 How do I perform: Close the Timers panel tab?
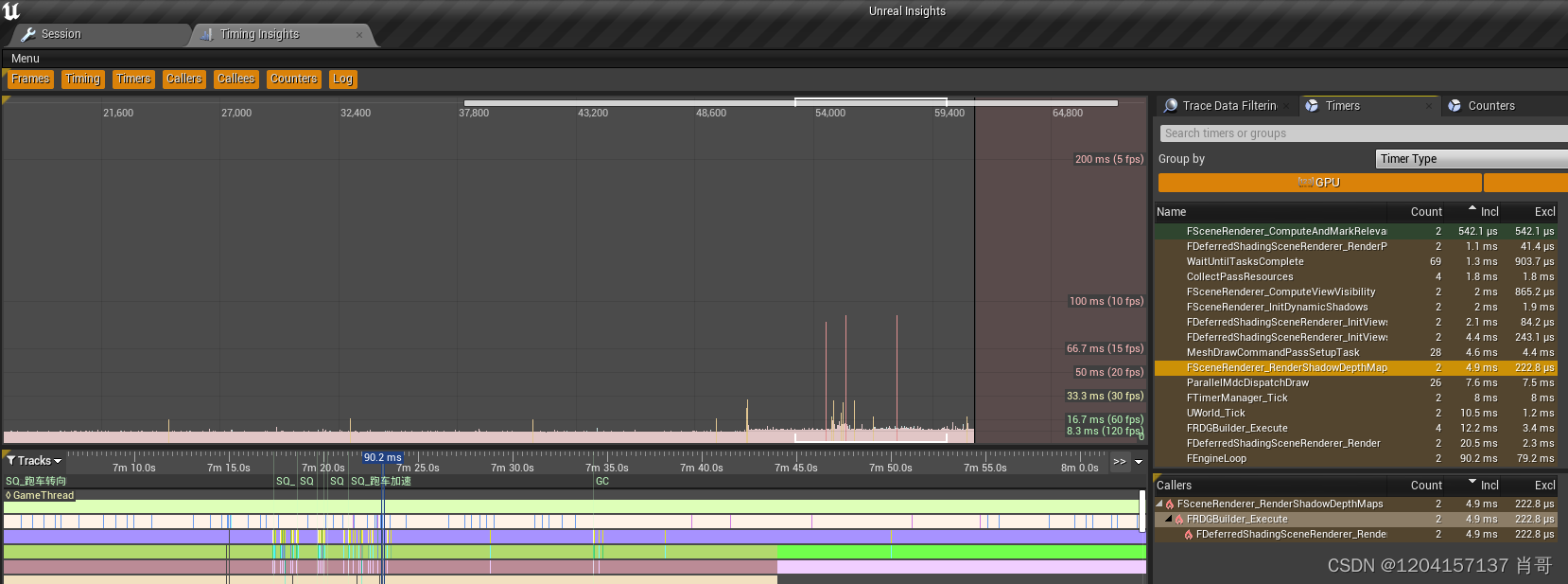(1429, 106)
